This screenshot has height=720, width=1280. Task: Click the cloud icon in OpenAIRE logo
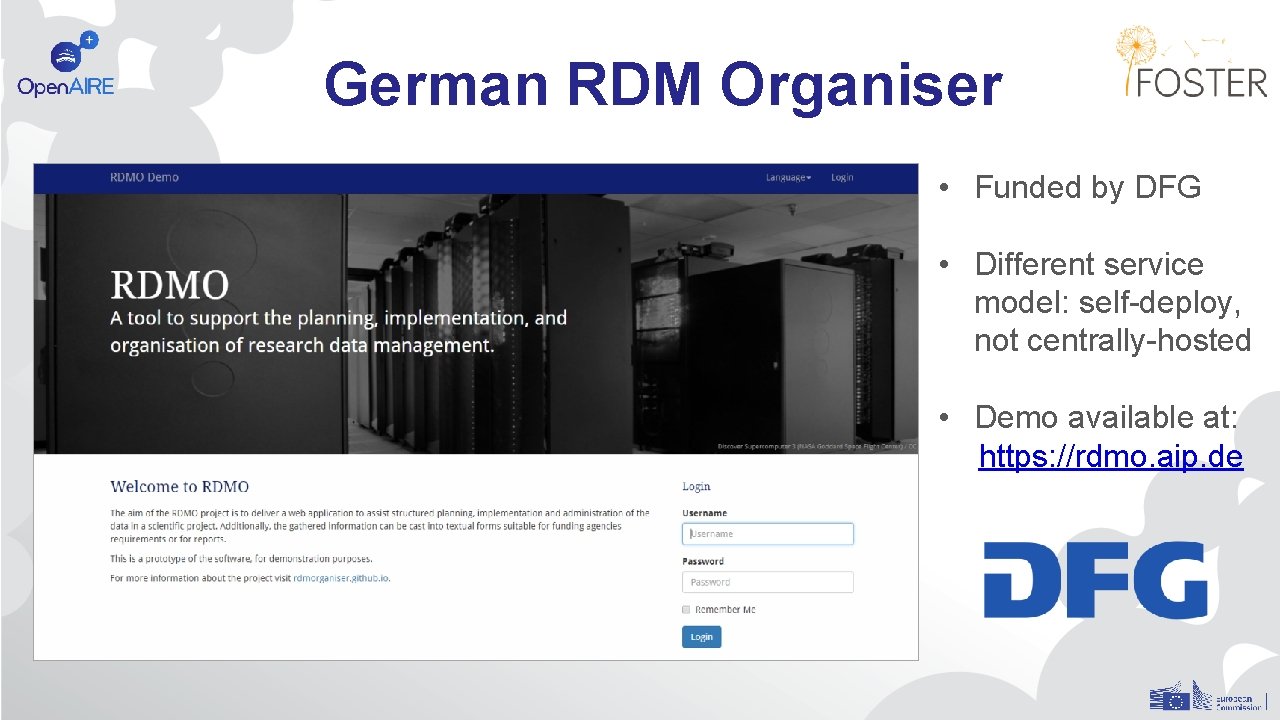[65, 56]
